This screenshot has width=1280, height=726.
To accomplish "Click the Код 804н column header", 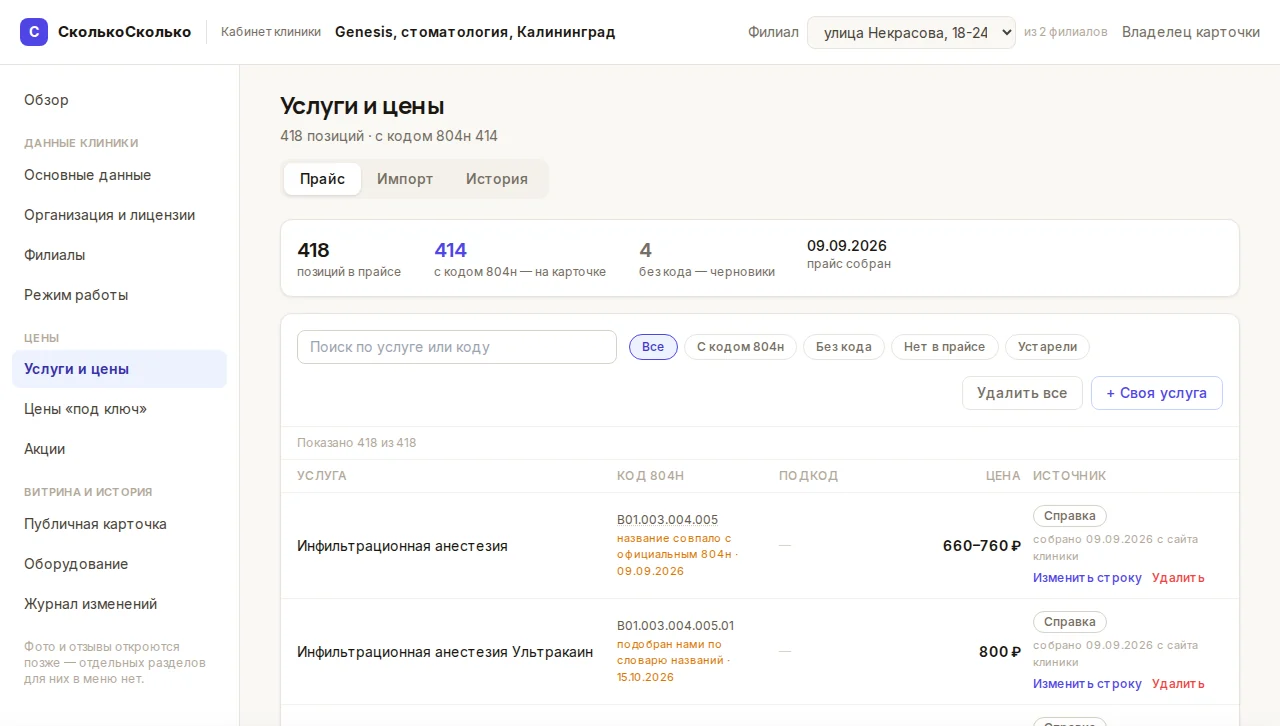I will [x=651, y=476].
